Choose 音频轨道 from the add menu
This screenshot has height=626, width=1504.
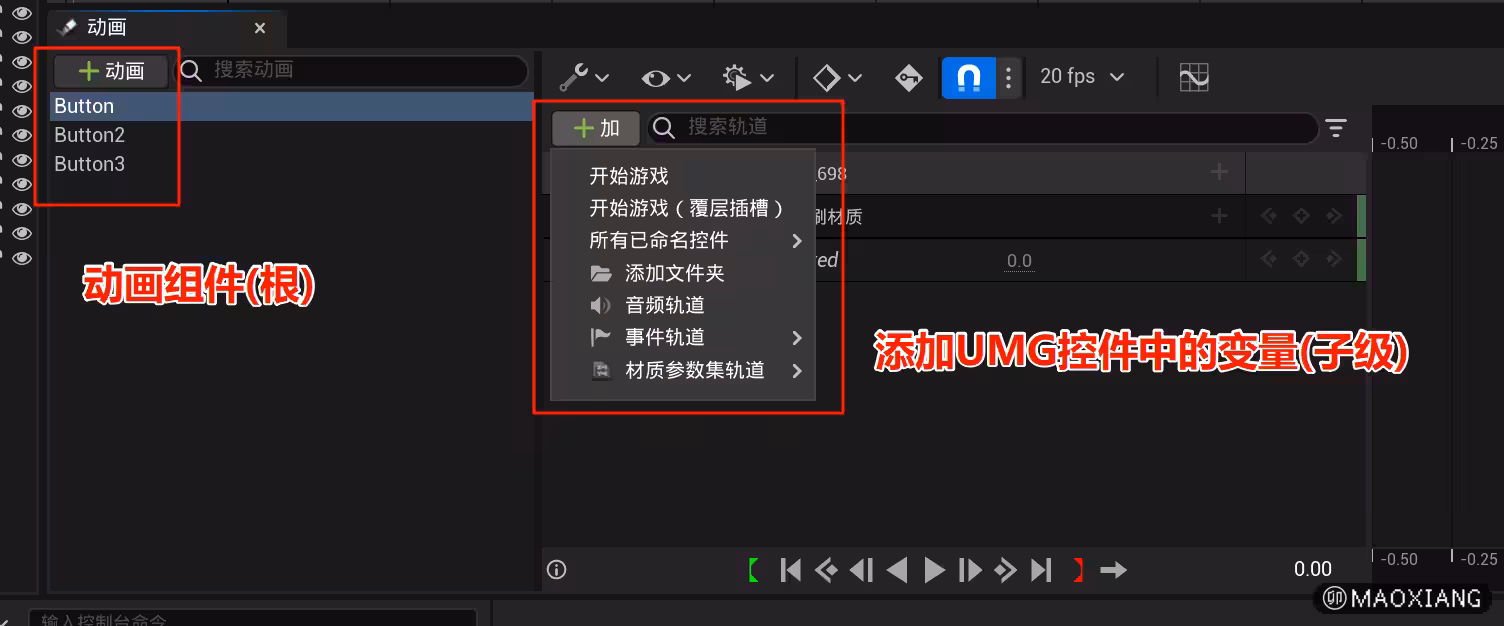pyautogui.click(x=664, y=305)
